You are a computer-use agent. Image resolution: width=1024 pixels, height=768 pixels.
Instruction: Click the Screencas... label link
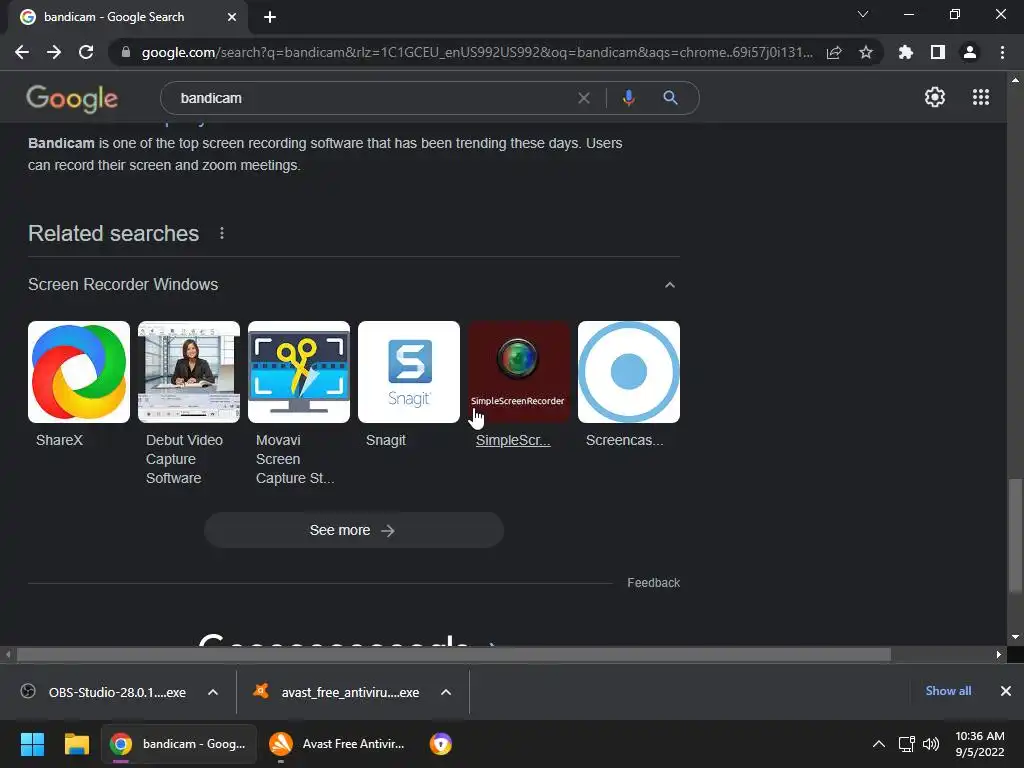coord(624,440)
